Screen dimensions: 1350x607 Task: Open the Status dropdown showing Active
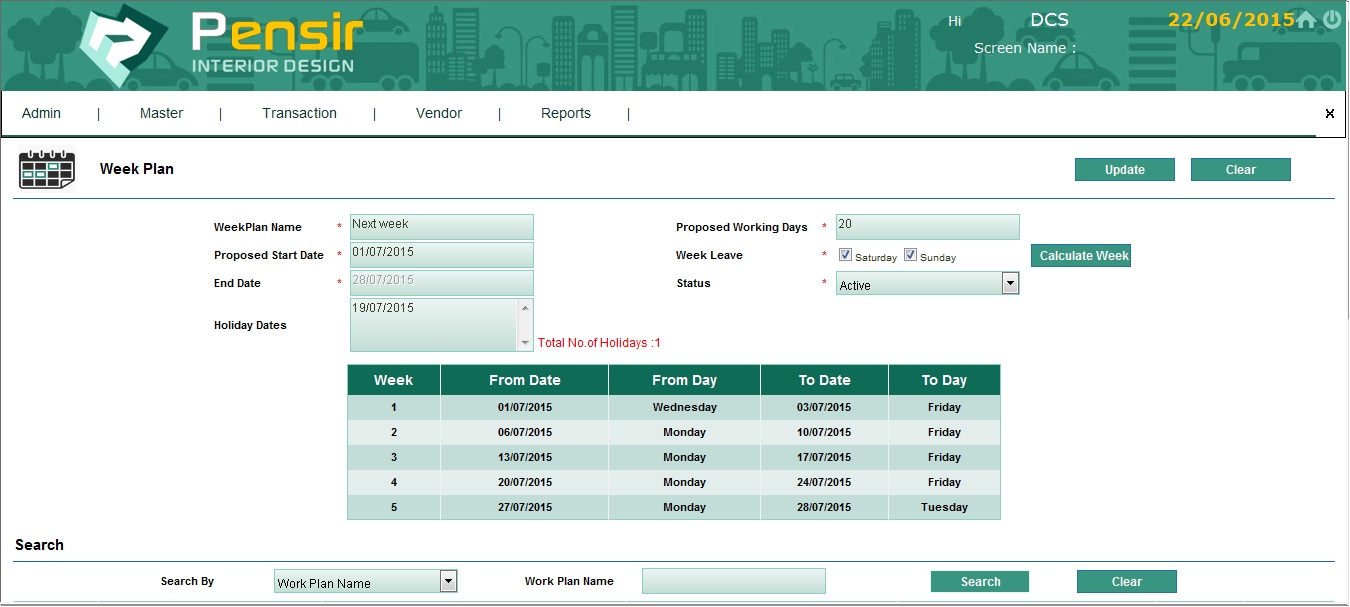coord(927,285)
